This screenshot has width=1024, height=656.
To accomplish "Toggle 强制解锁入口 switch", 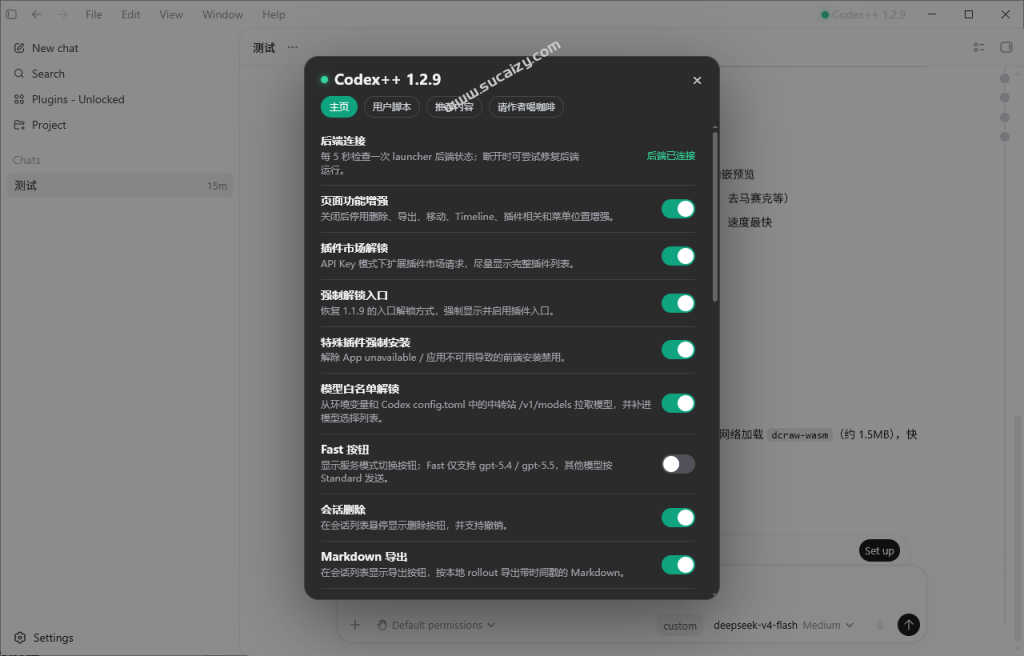I will (x=677, y=303).
